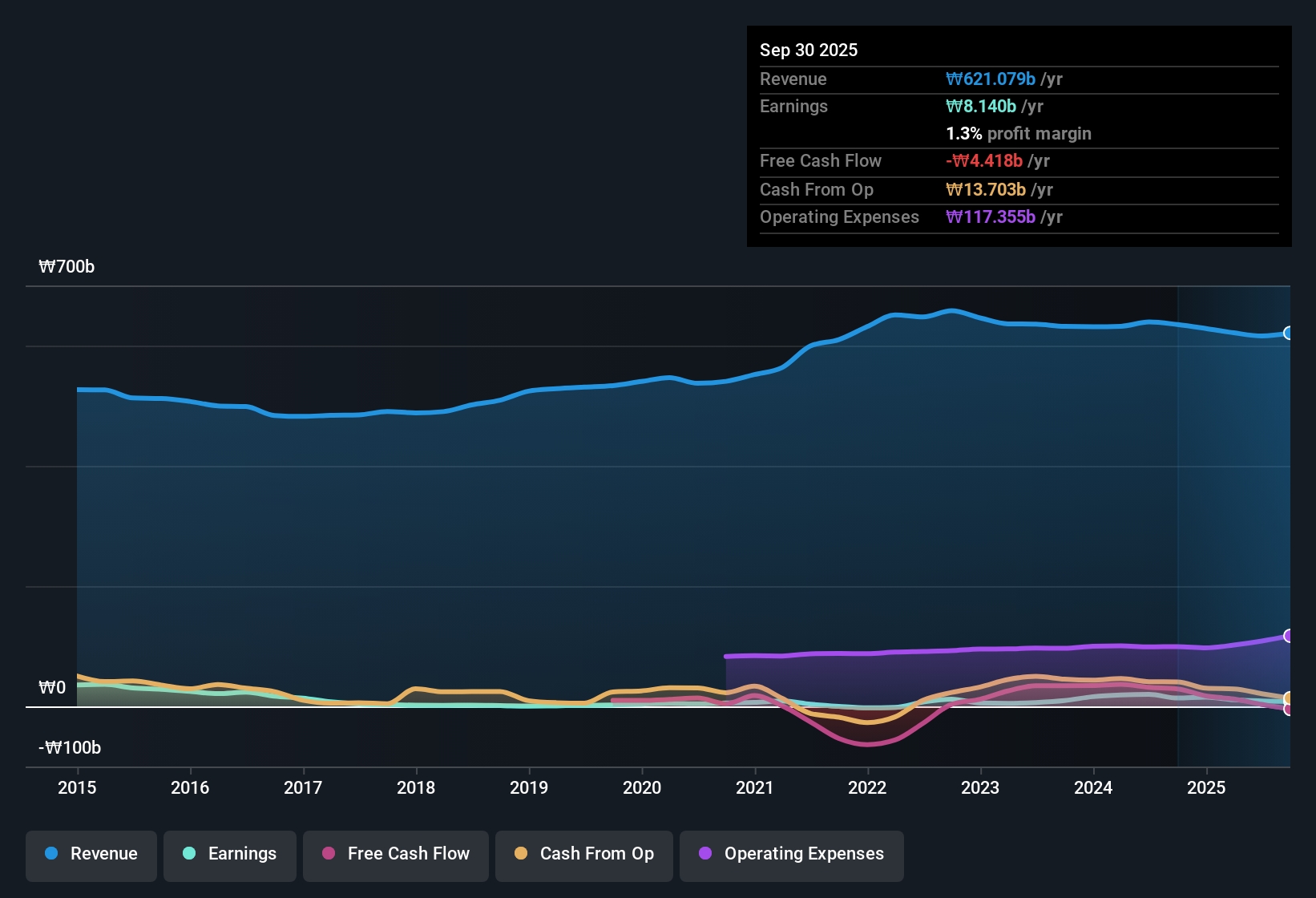Click the 1.3% profit margin label
This screenshot has height=898, width=1316.
(1018, 133)
